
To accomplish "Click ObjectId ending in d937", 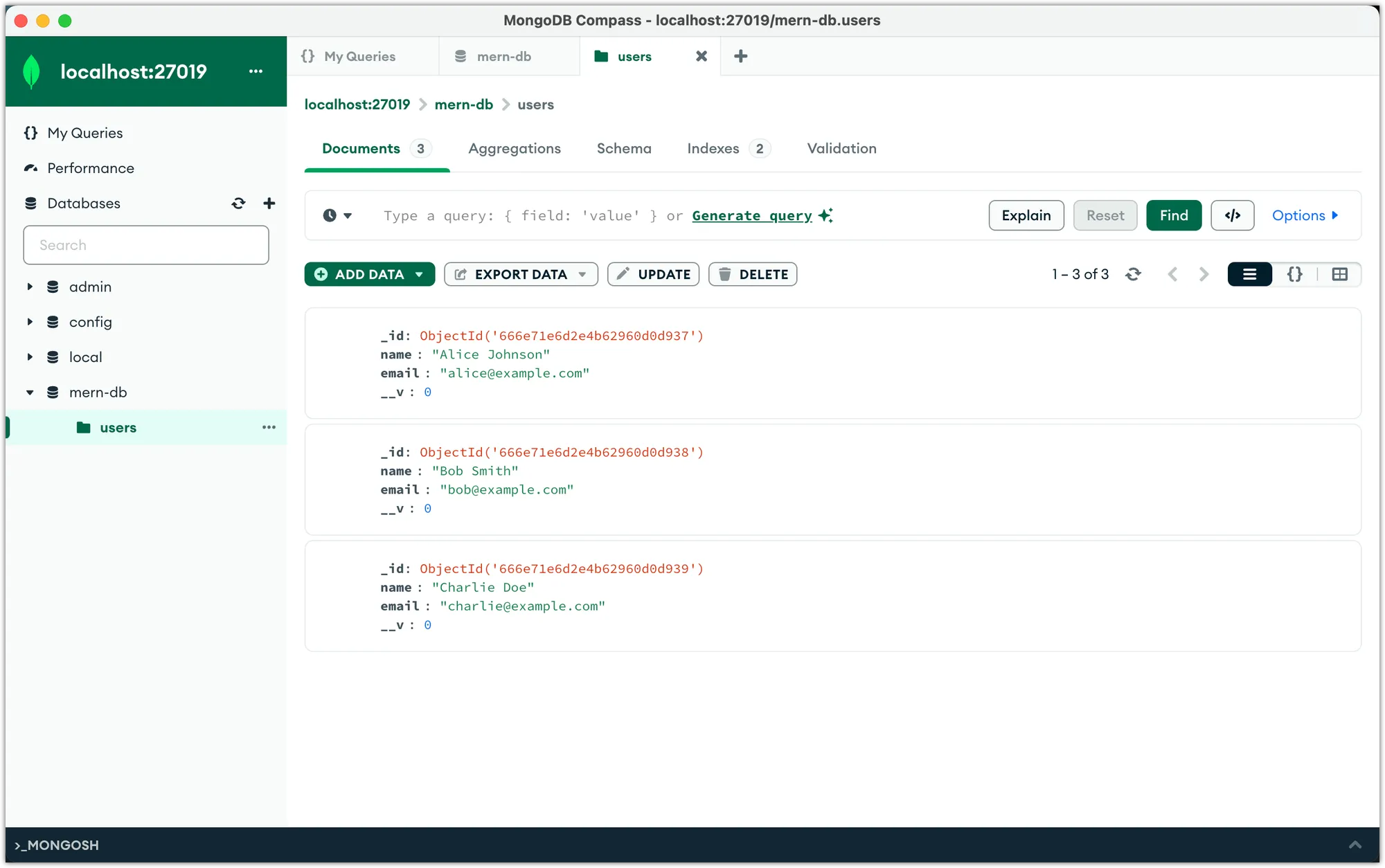I will pos(562,336).
